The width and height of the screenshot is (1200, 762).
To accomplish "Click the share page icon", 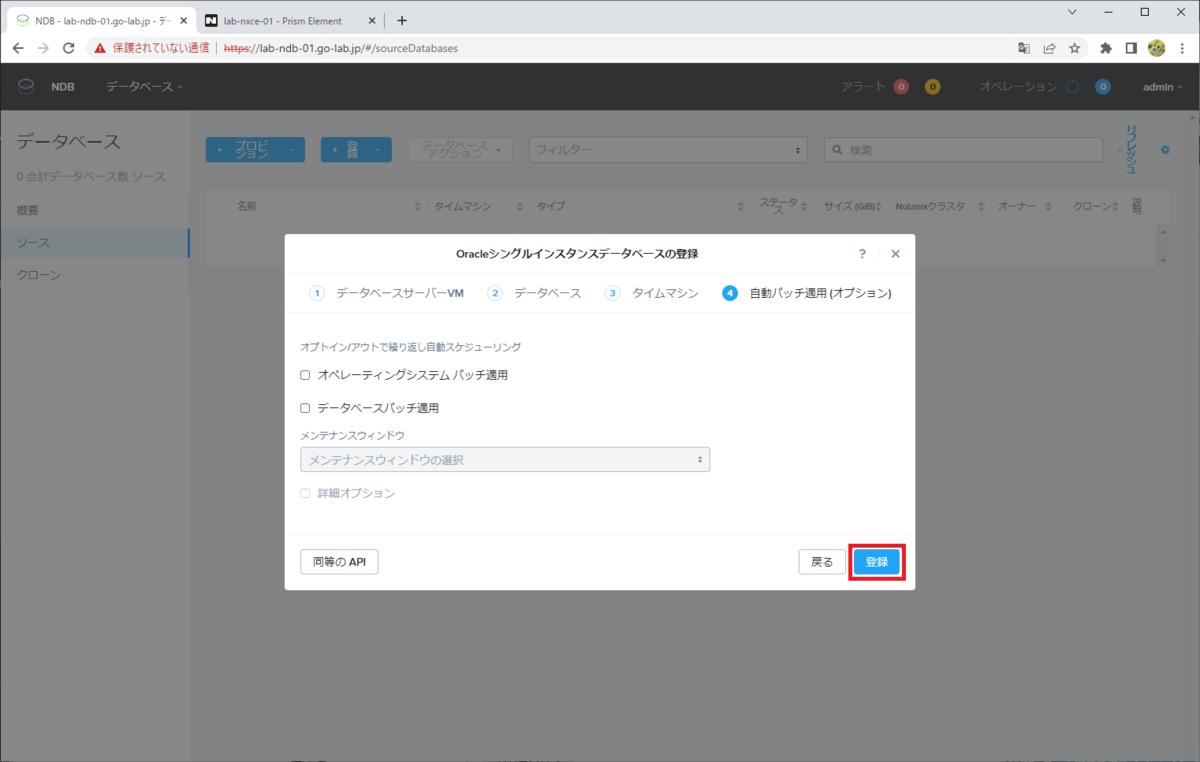I will [x=1049, y=48].
